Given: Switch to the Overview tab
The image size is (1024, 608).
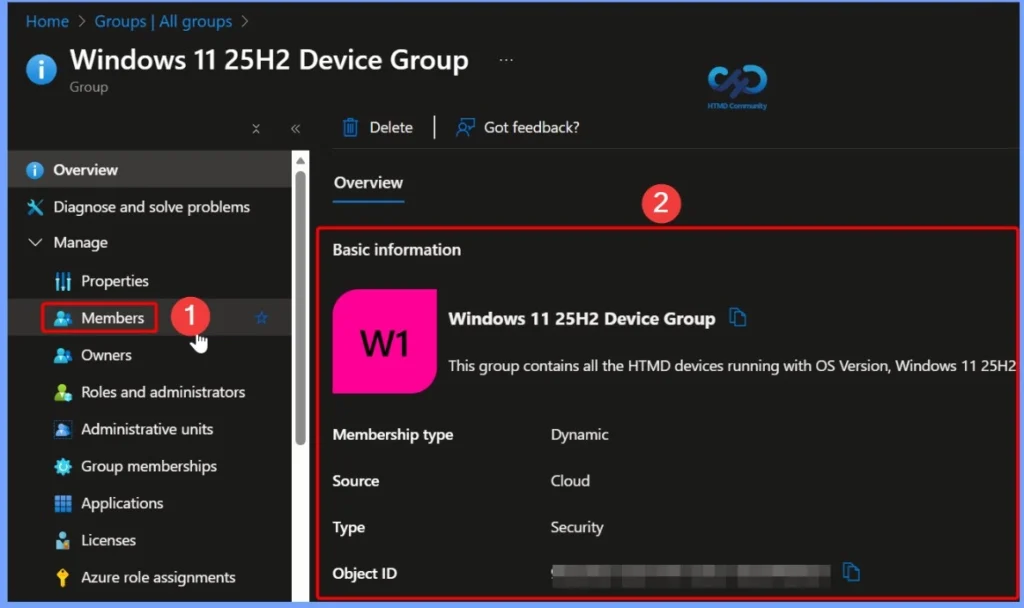Looking at the screenshot, I should pyautogui.click(x=368, y=183).
